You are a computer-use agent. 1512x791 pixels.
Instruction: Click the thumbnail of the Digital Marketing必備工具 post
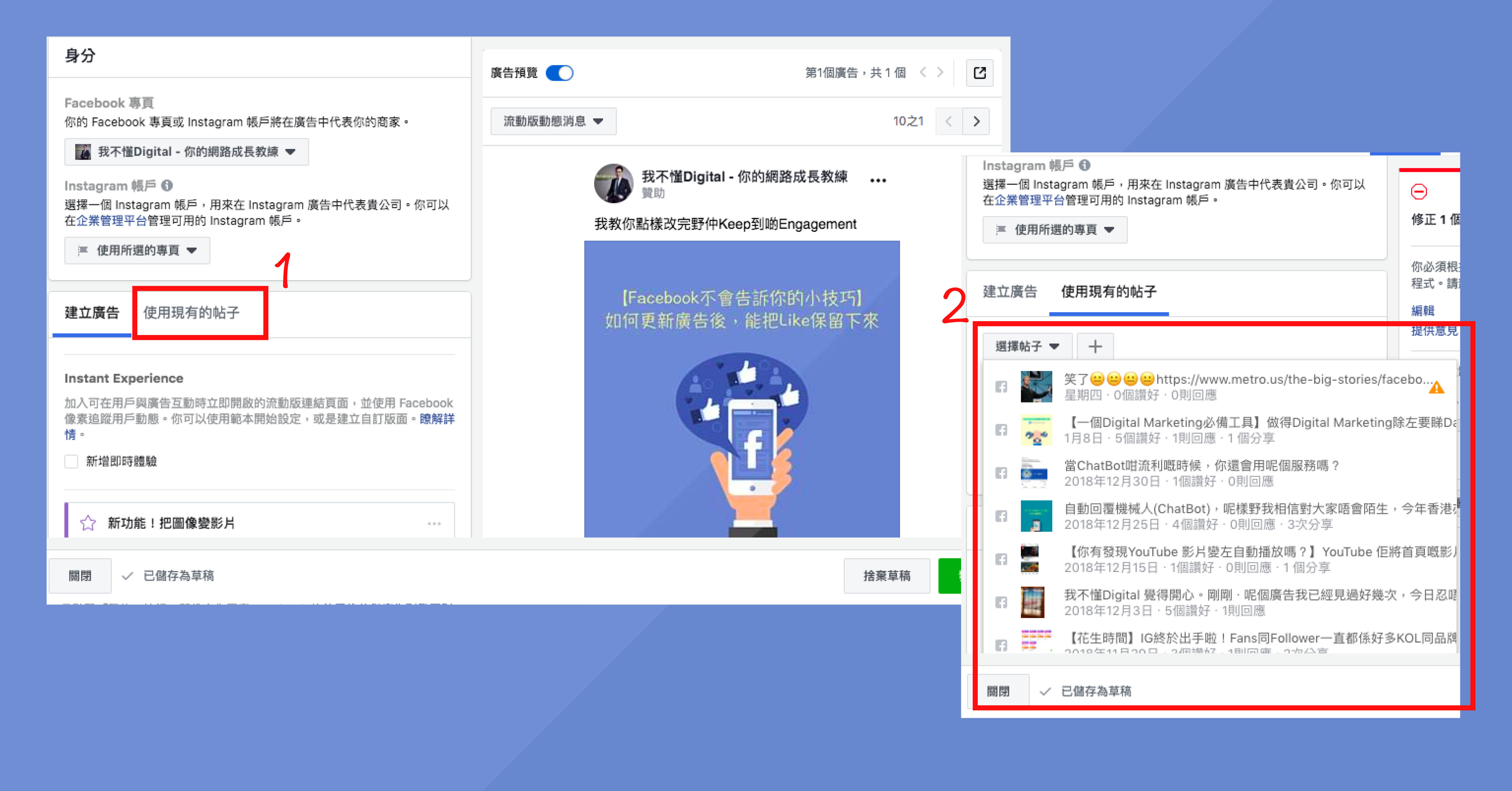coord(1036,430)
